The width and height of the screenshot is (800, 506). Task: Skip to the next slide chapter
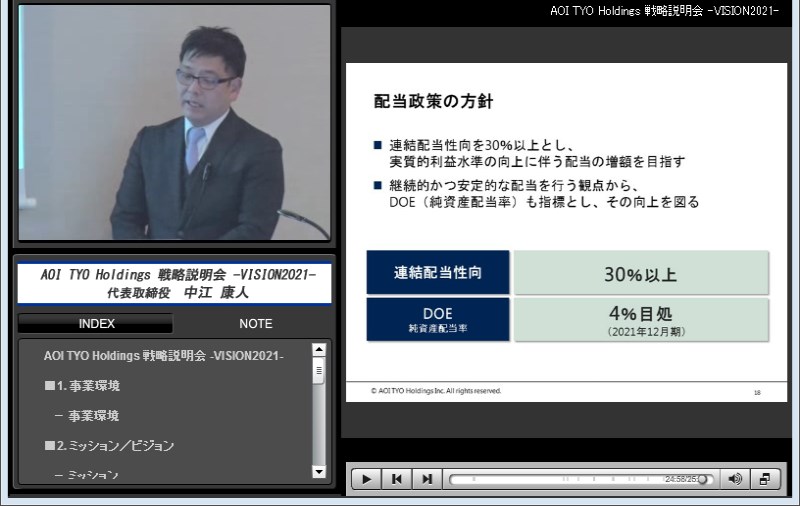click(427, 479)
